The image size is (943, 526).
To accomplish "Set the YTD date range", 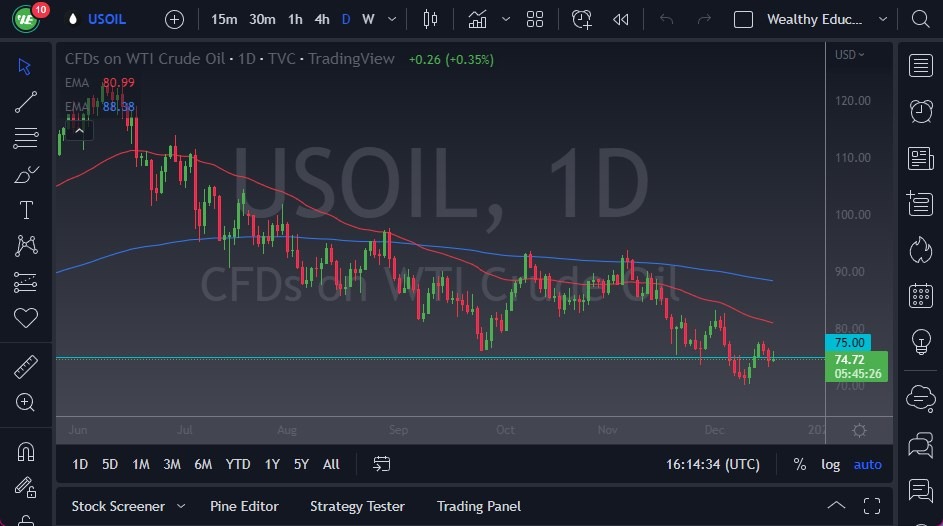I will [x=238, y=464].
